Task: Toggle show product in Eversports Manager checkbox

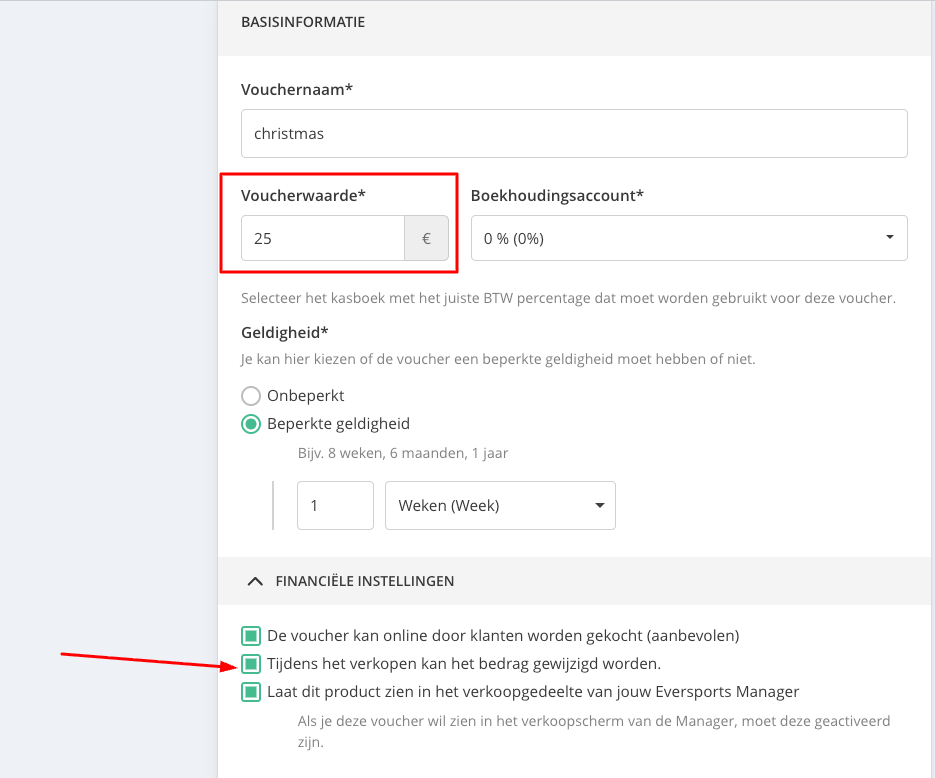Action: (x=250, y=691)
